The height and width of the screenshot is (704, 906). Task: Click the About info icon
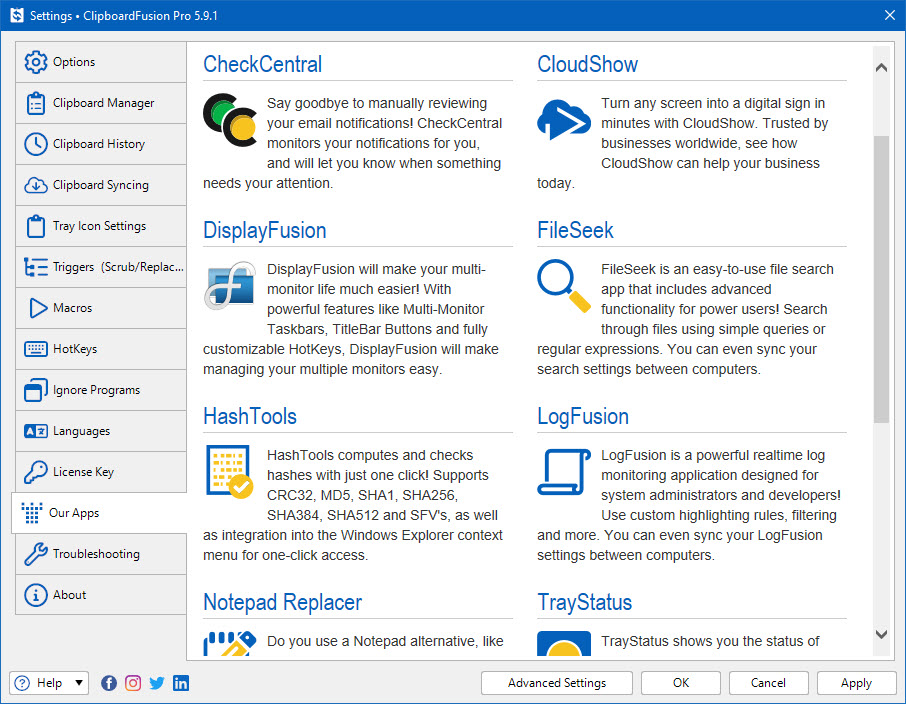click(x=36, y=595)
